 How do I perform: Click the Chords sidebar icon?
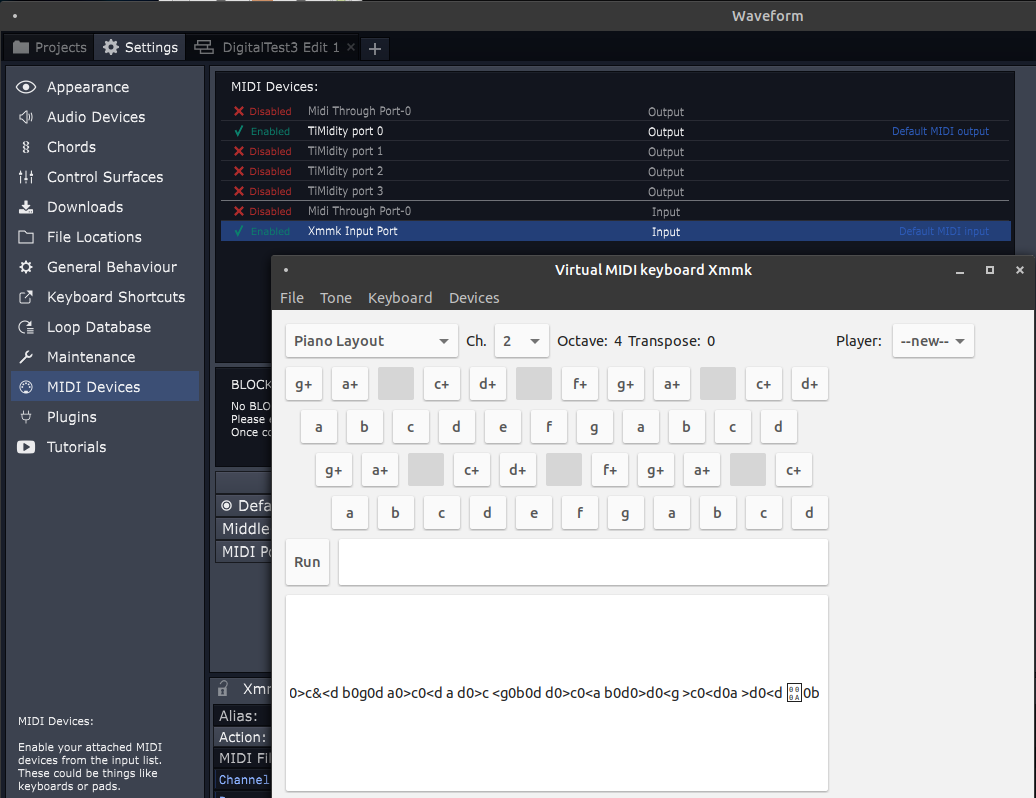point(26,147)
